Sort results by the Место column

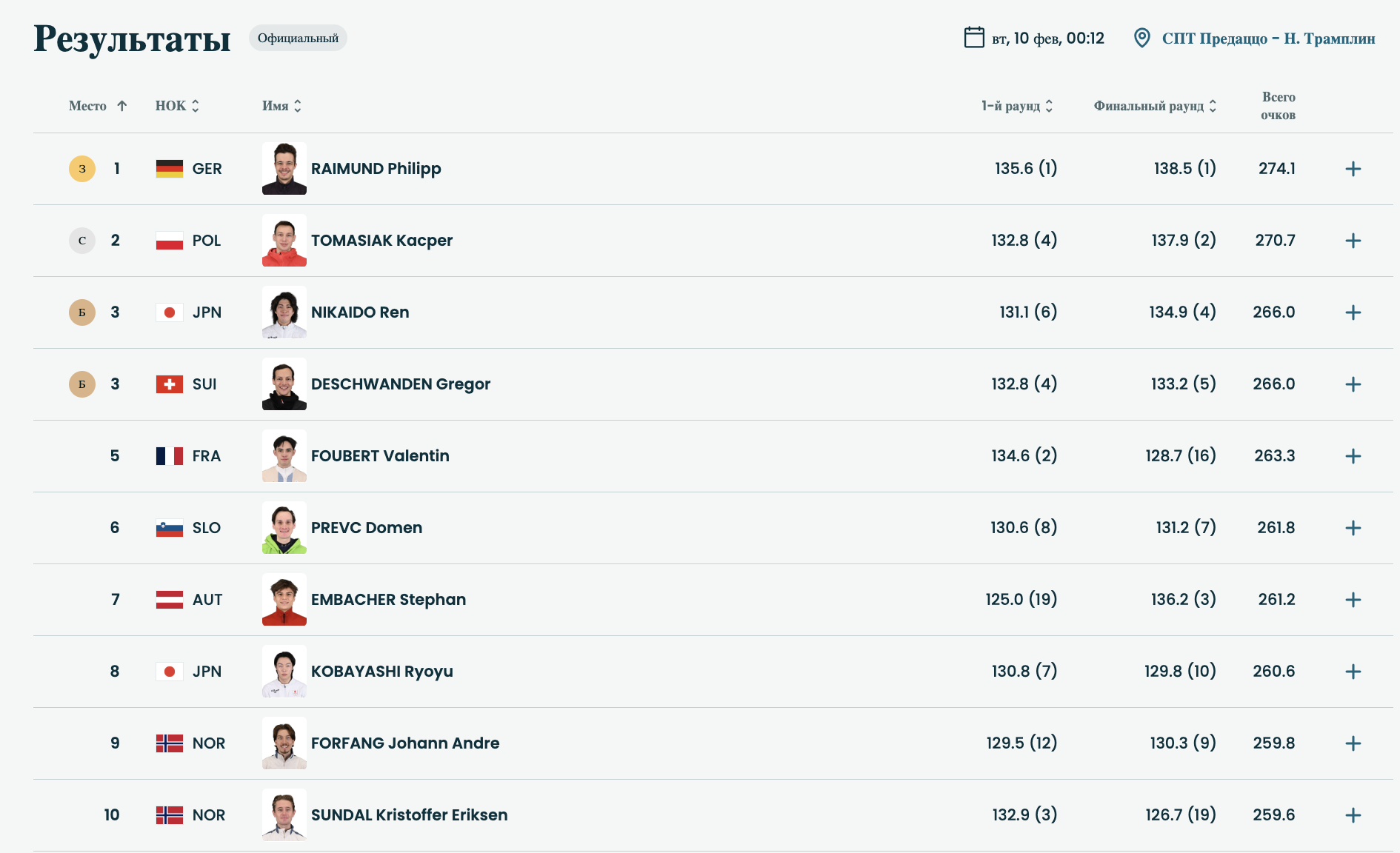click(98, 106)
